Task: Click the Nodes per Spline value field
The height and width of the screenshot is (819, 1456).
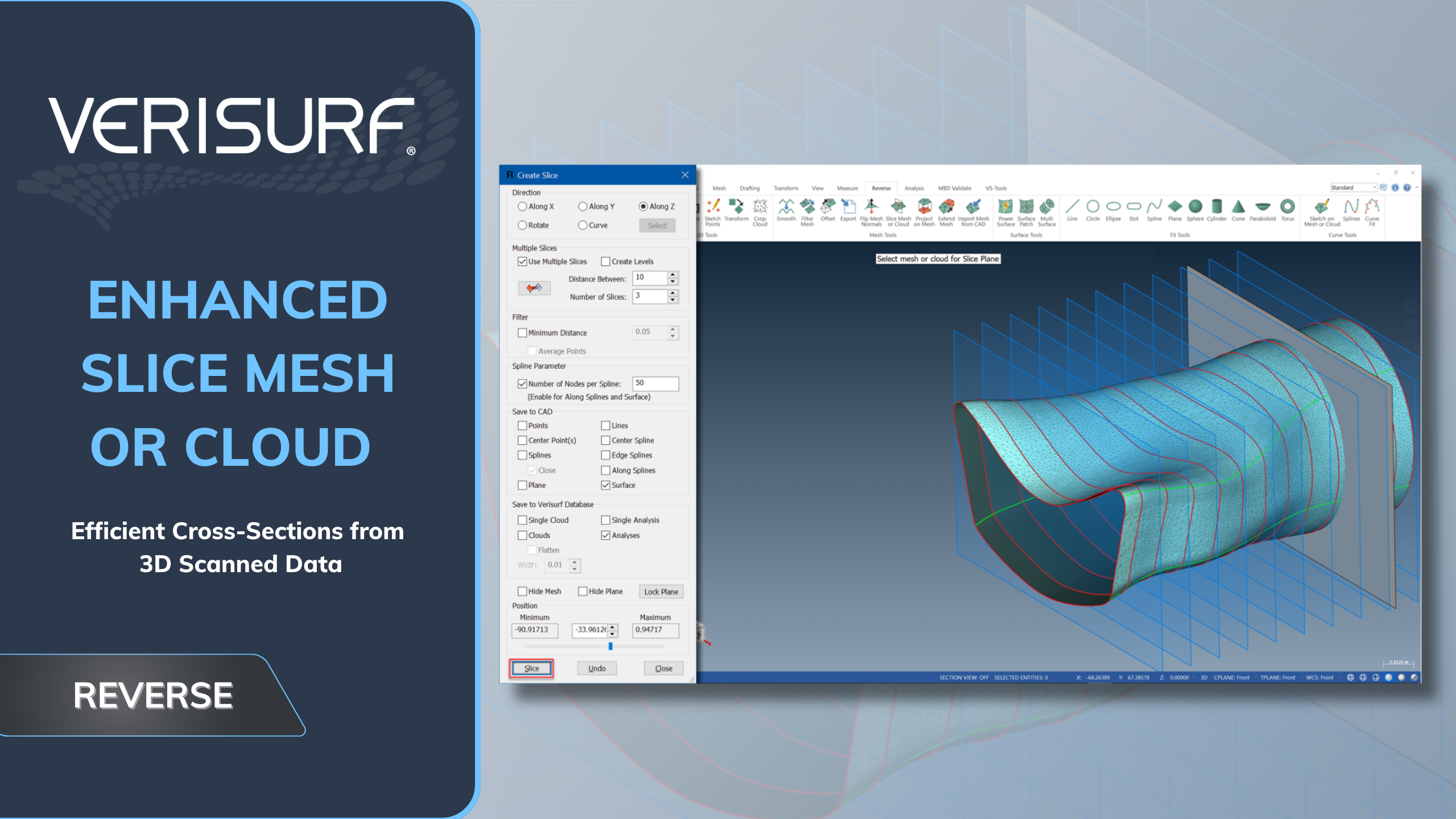Action: 655,383
